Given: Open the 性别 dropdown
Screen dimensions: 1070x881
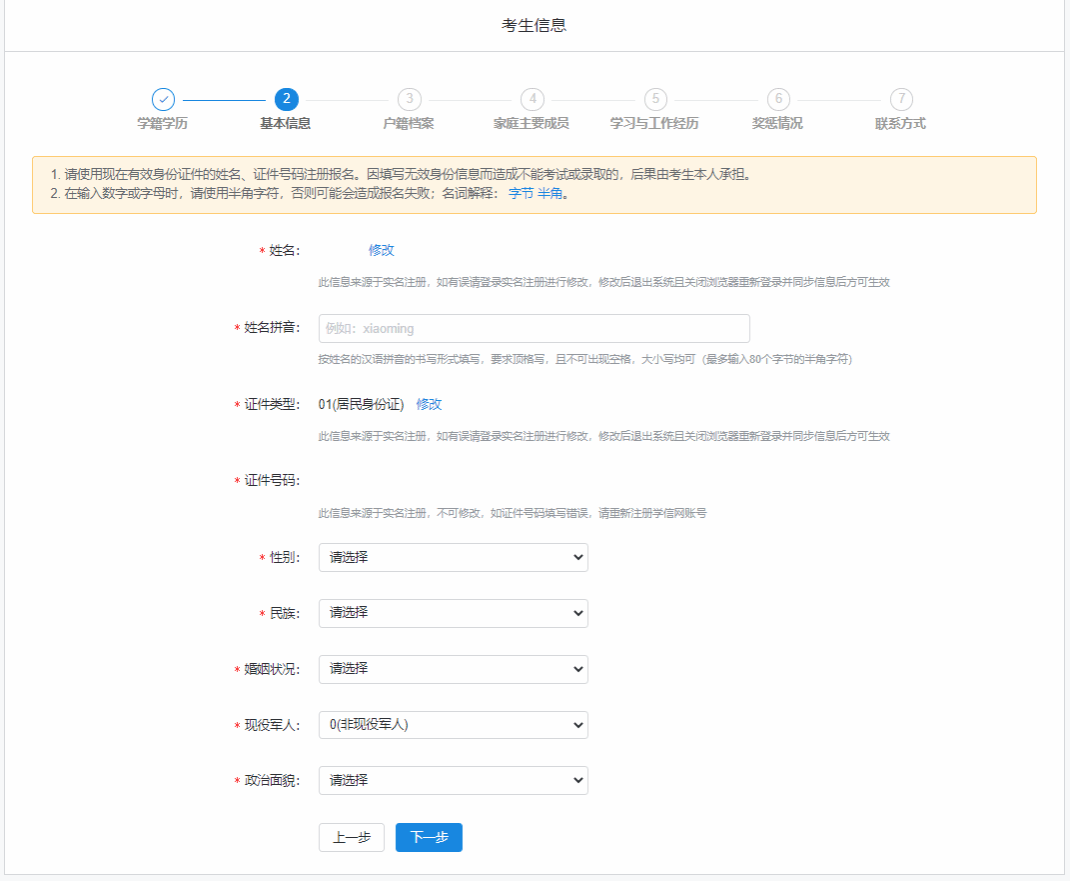Looking at the screenshot, I should tap(453, 557).
